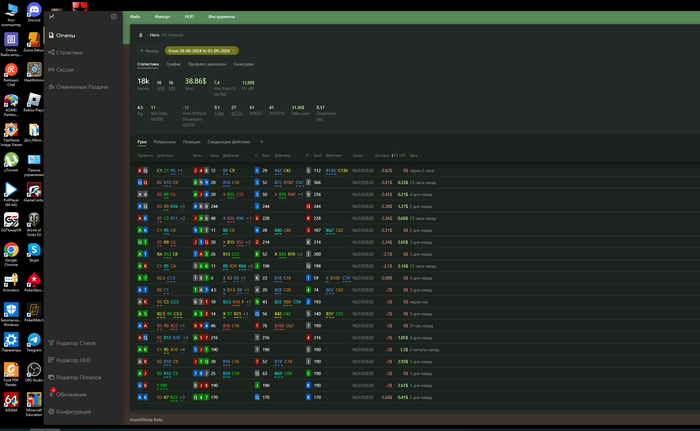This screenshot has height=431, width=700.
Task: Open the PotPlayer desktop icon
Action: click(11, 195)
